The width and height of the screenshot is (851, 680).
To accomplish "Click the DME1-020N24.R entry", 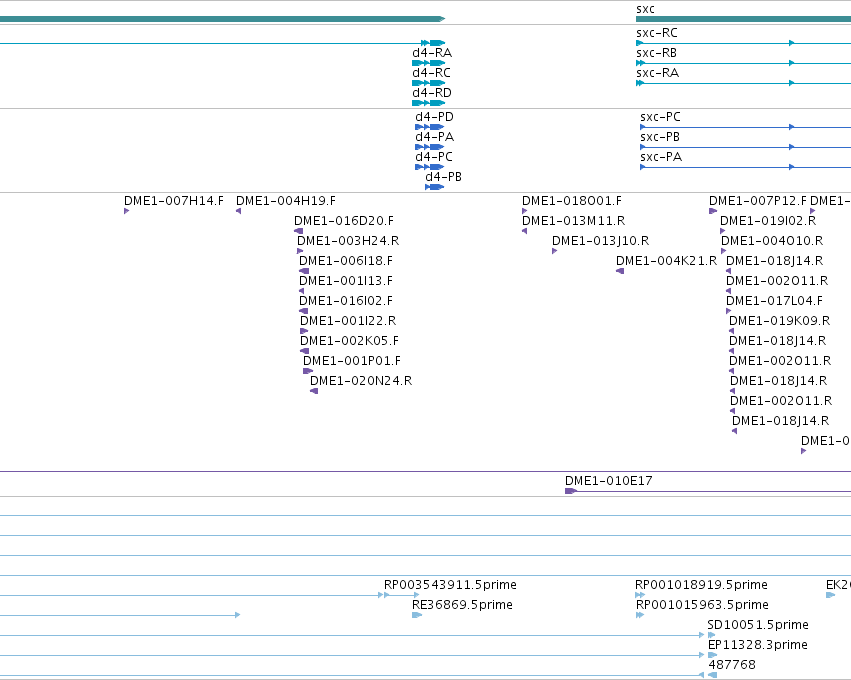I will (361, 382).
